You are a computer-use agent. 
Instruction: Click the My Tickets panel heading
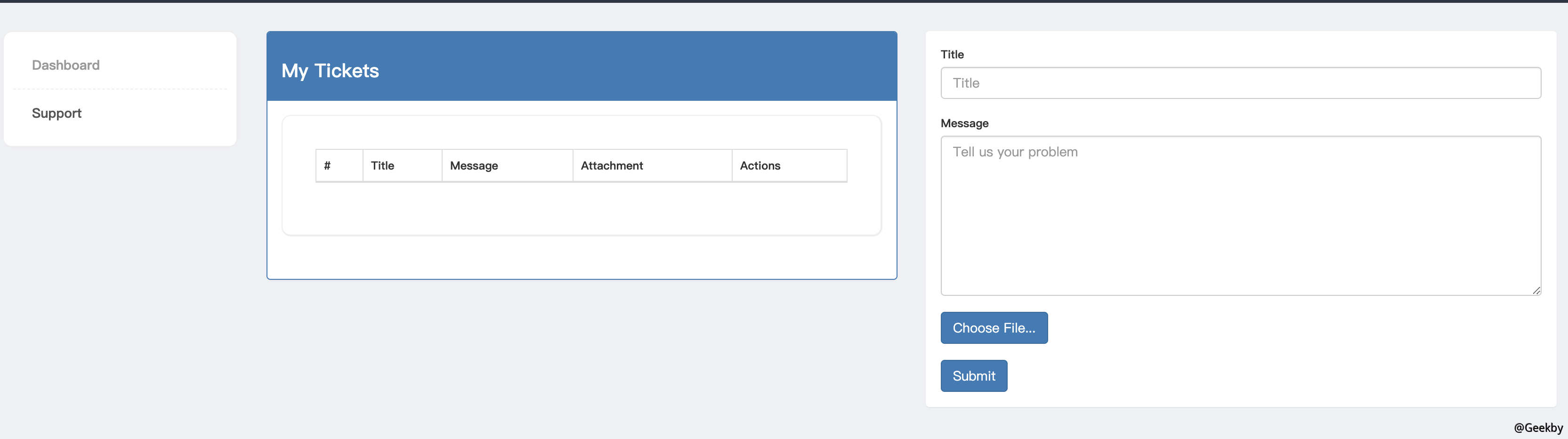[x=330, y=71]
